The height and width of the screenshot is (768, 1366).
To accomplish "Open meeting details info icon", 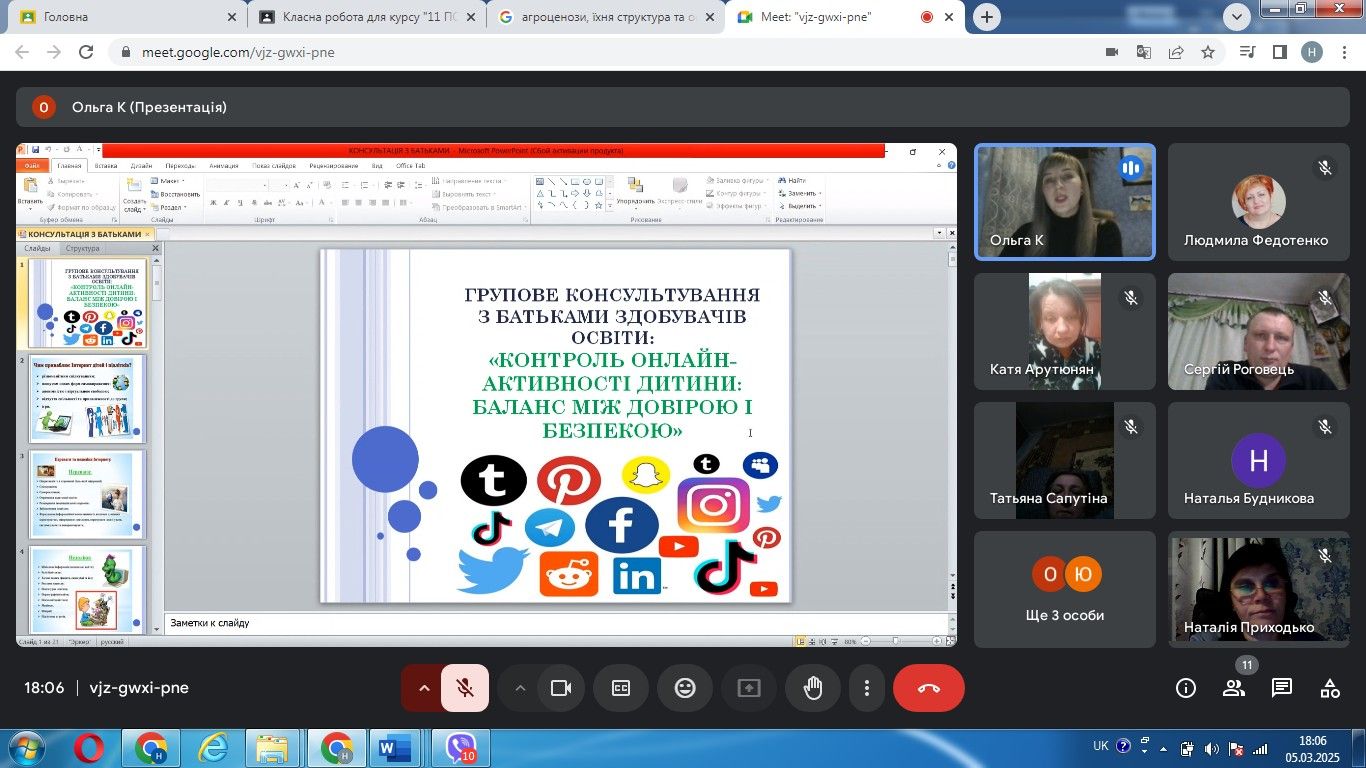I will point(1186,688).
